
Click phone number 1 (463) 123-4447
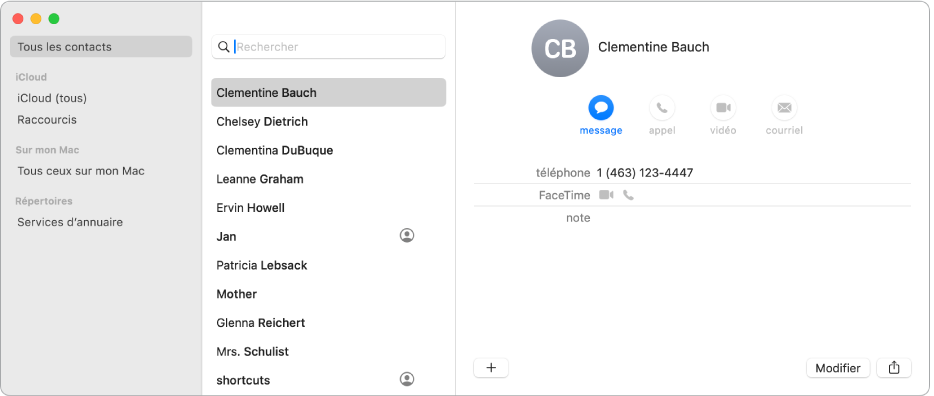click(x=645, y=173)
